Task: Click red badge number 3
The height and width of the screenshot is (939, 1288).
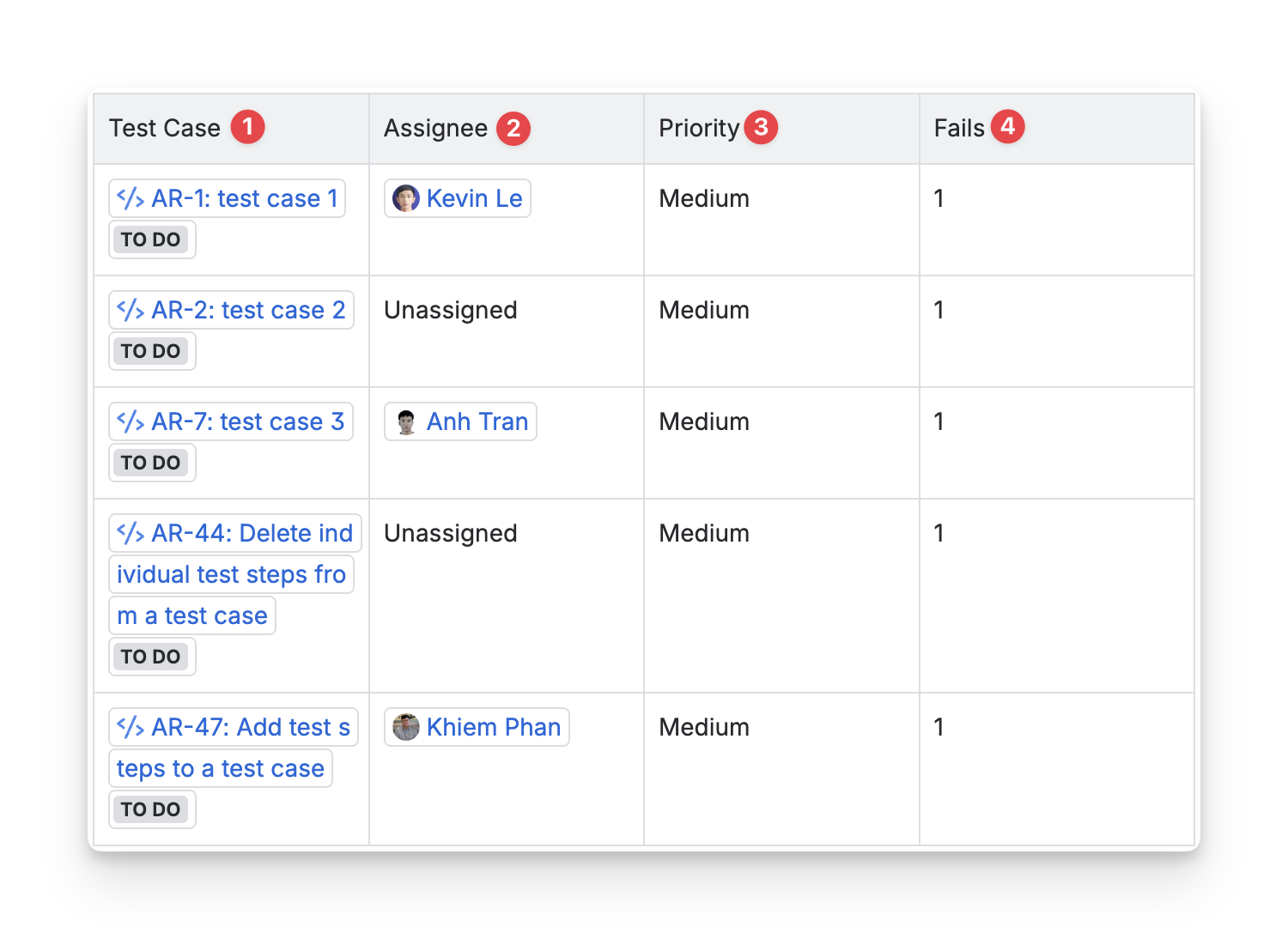Action: pos(761,127)
